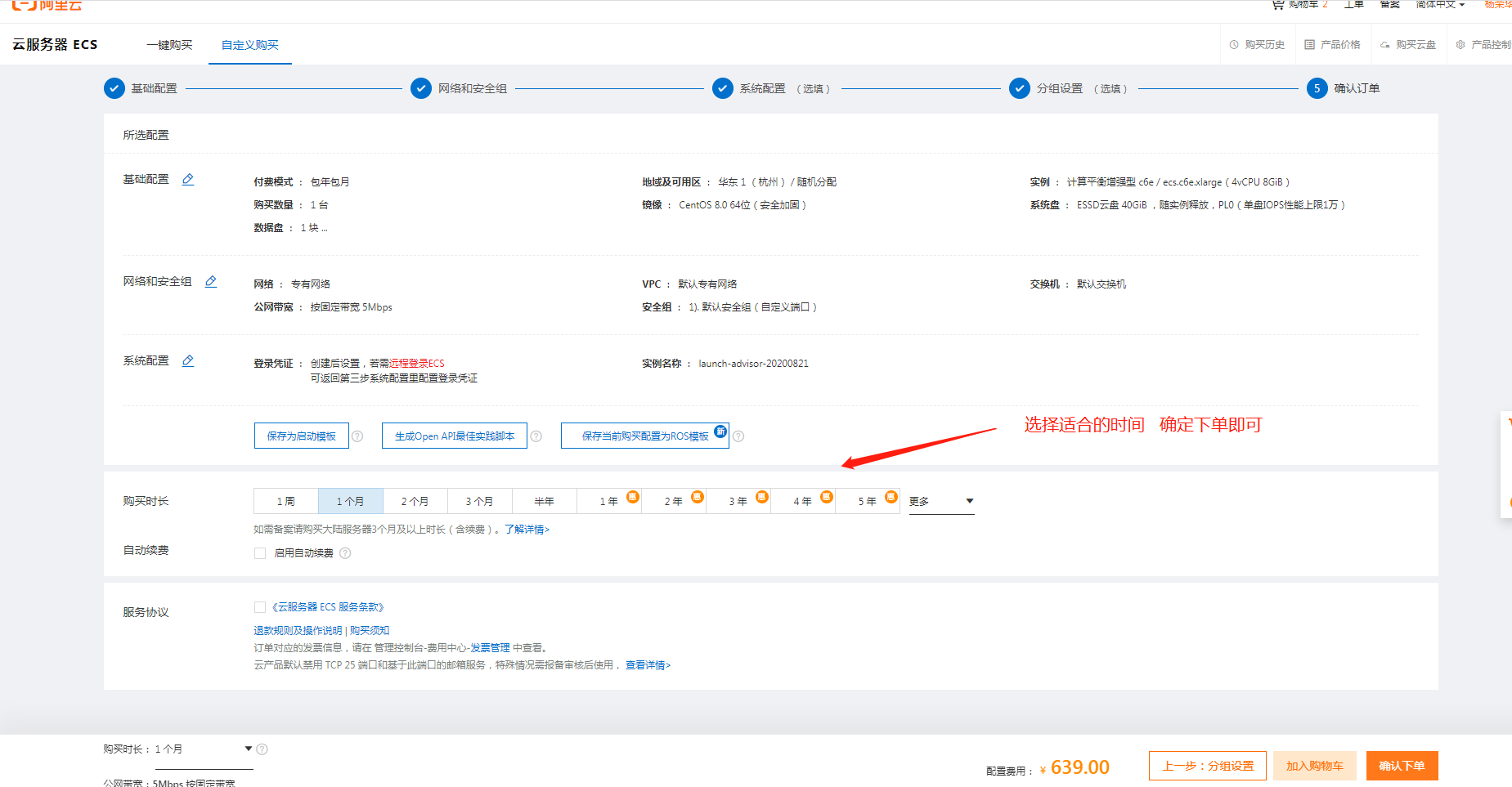
Task: Select 2 年 purchase duration
Action: (674, 501)
